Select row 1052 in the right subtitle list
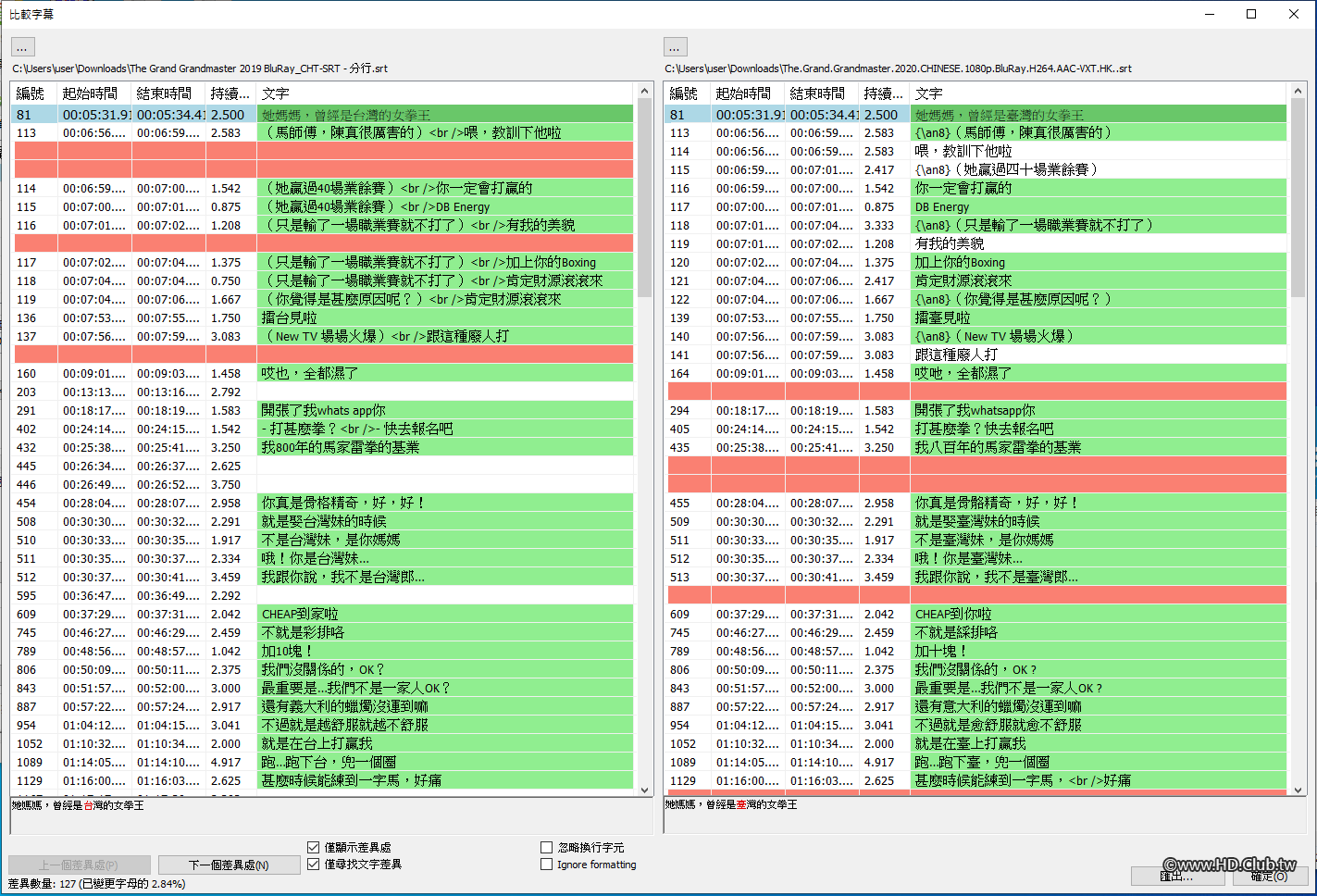This screenshot has height=896, width=1317. (x=975, y=744)
